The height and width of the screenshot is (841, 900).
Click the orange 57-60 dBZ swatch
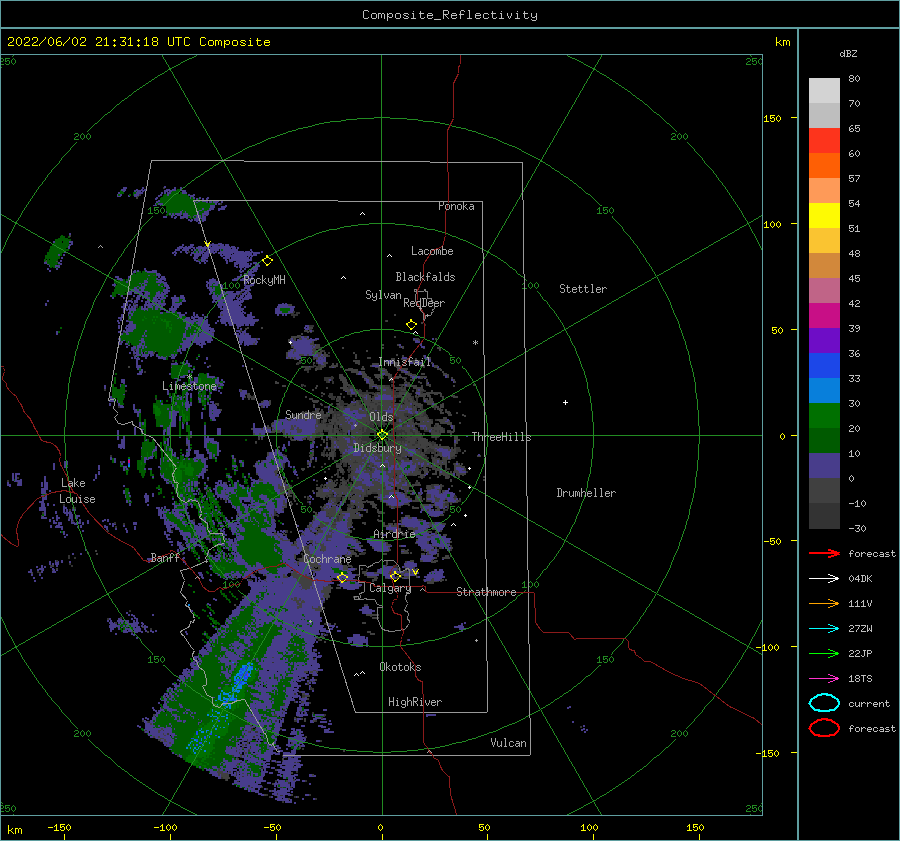[x=824, y=166]
